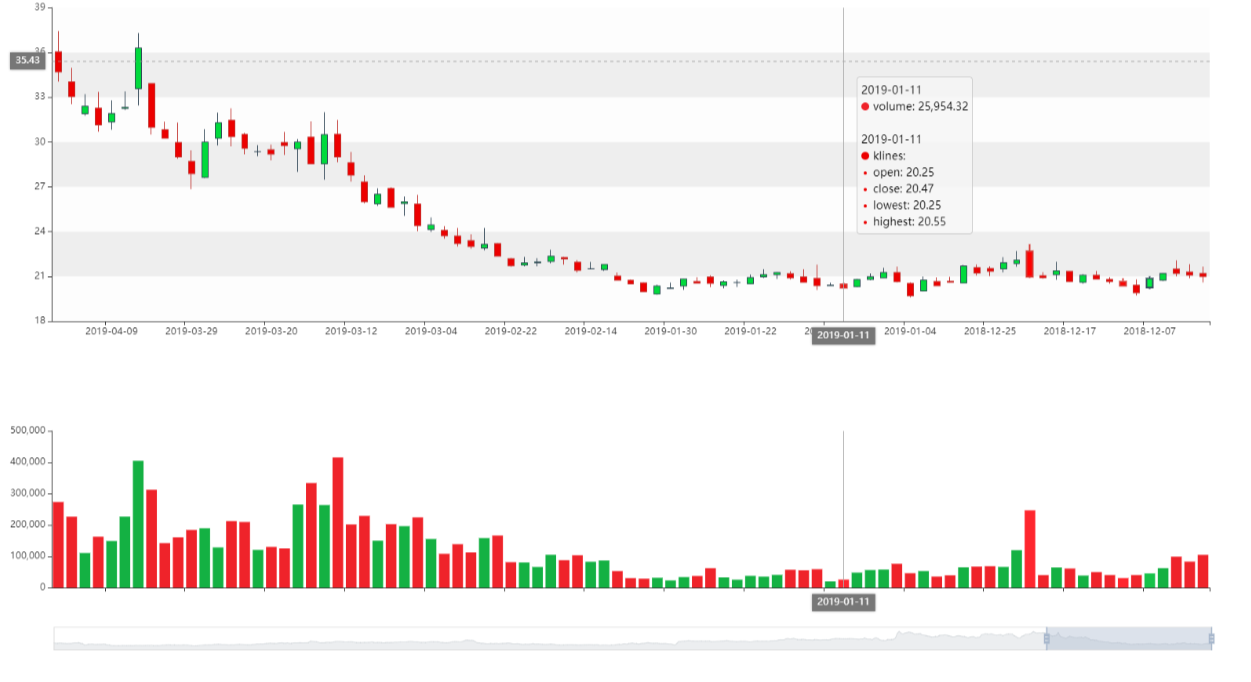The height and width of the screenshot is (682, 1251).
Task: Click the 2019-01-11 pointer label under the volume chart
Action: (843, 601)
